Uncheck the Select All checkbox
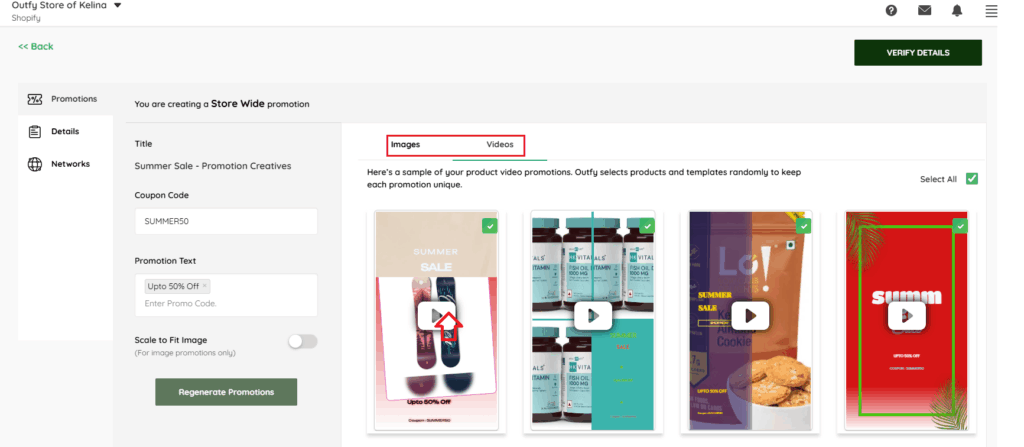Viewport: 1024px width, 447px height. click(x=972, y=179)
